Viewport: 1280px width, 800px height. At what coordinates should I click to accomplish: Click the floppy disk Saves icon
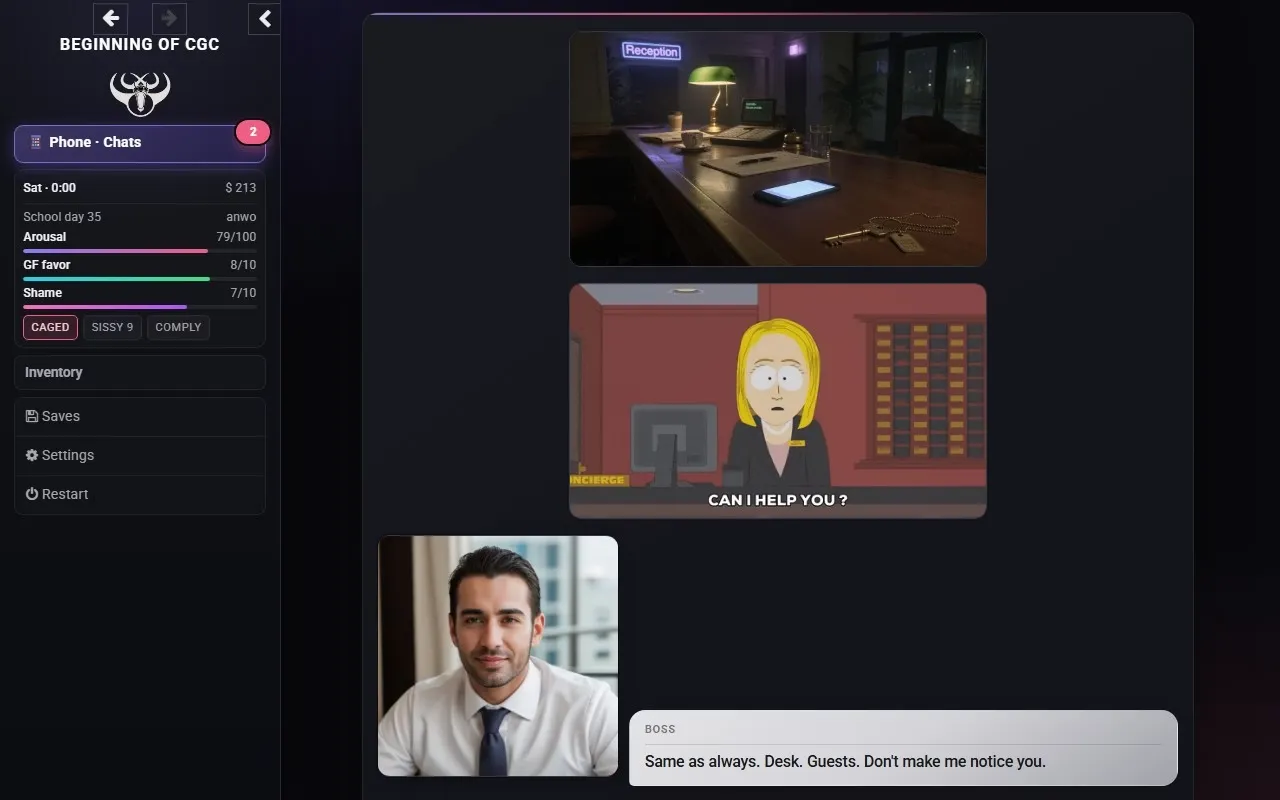click(32, 416)
